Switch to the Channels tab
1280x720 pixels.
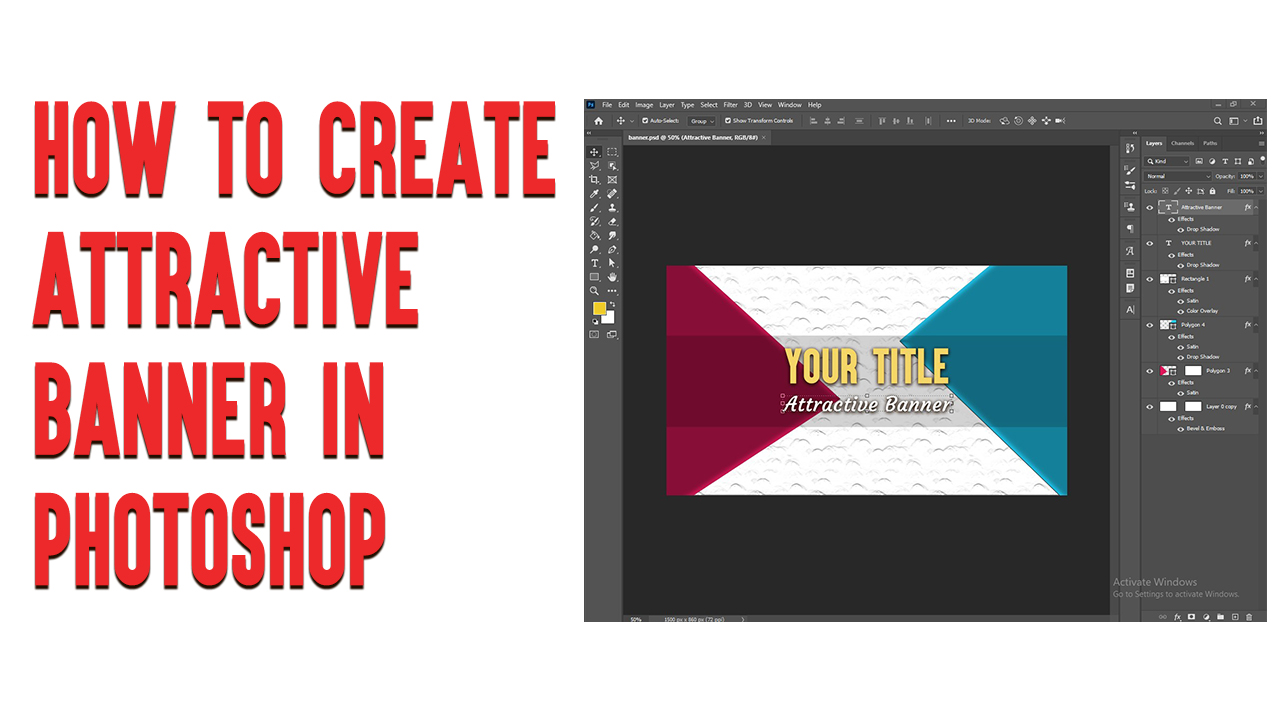pos(1182,143)
